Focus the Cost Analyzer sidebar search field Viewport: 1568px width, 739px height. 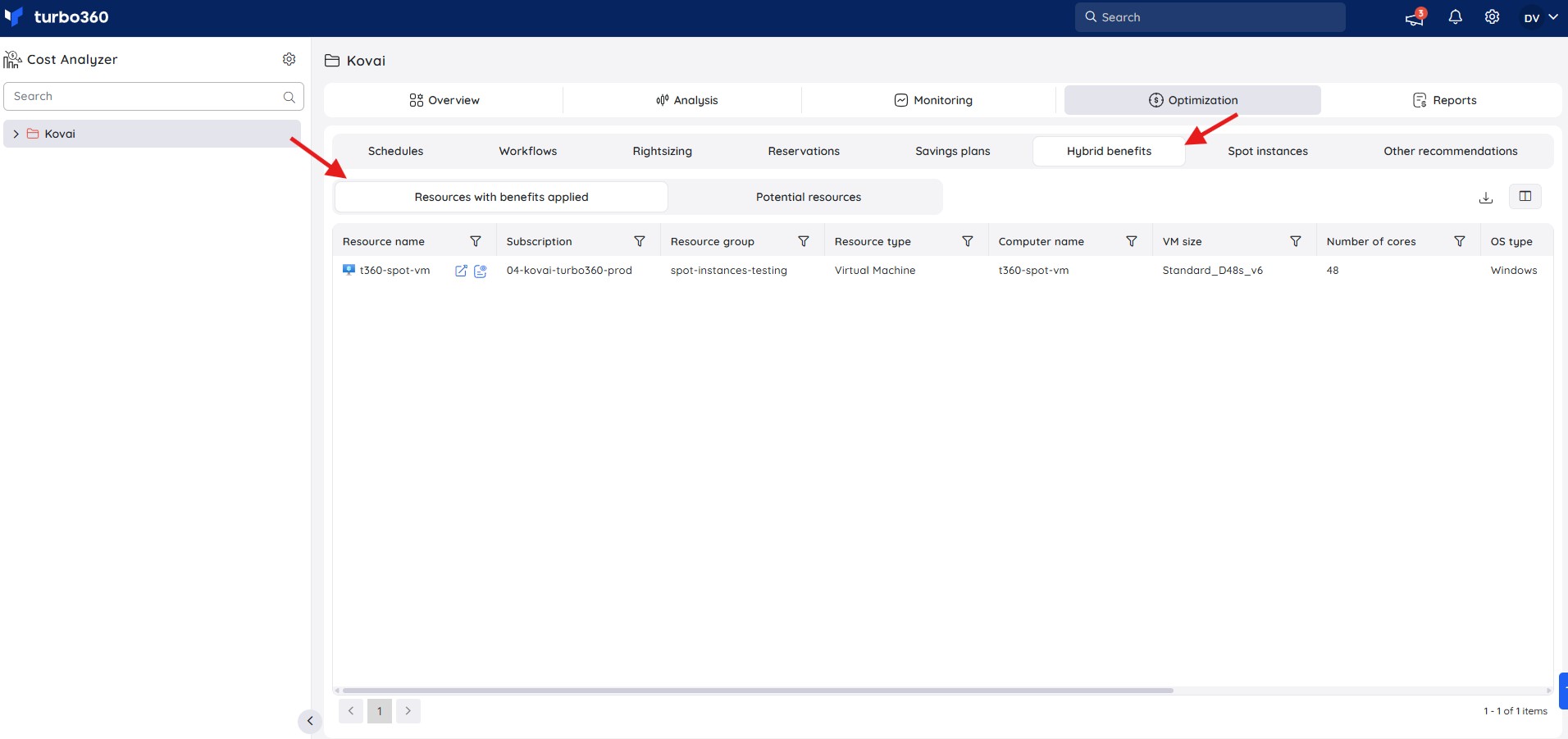click(153, 97)
